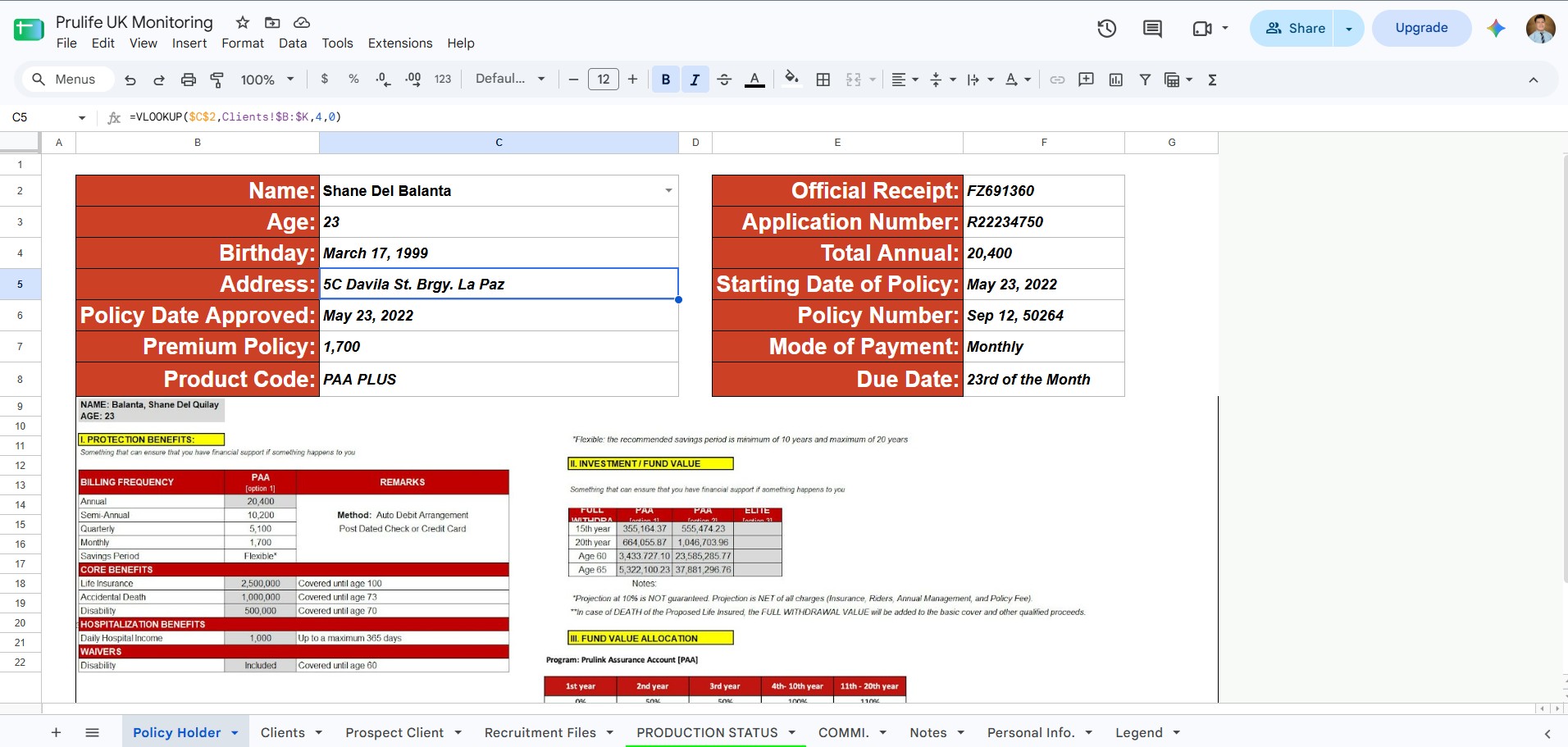Insert link using toolbar icon
The image size is (1568, 747).
(x=1057, y=80)
